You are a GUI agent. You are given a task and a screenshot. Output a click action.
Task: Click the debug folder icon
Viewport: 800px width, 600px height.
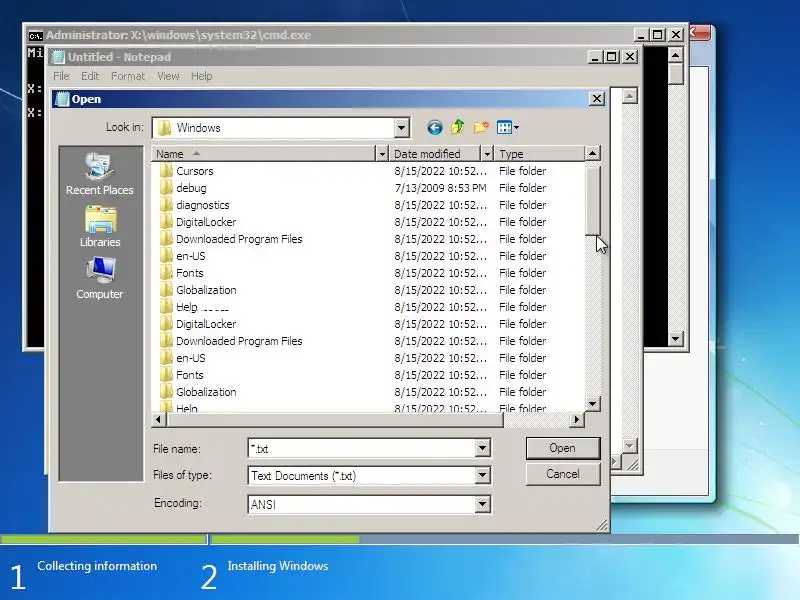click(166, 188)
